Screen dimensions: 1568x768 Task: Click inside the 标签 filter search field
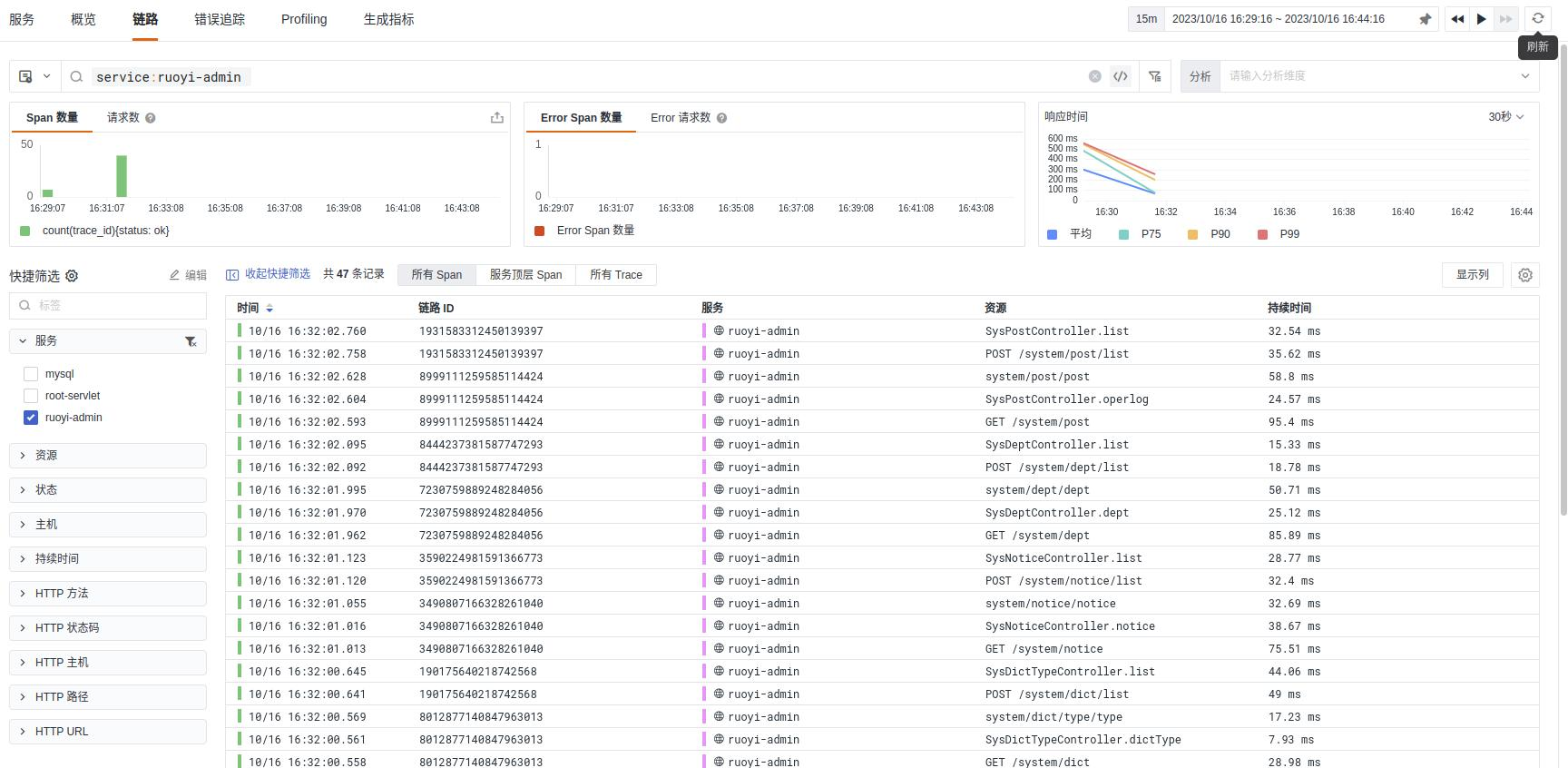point(108,306)
